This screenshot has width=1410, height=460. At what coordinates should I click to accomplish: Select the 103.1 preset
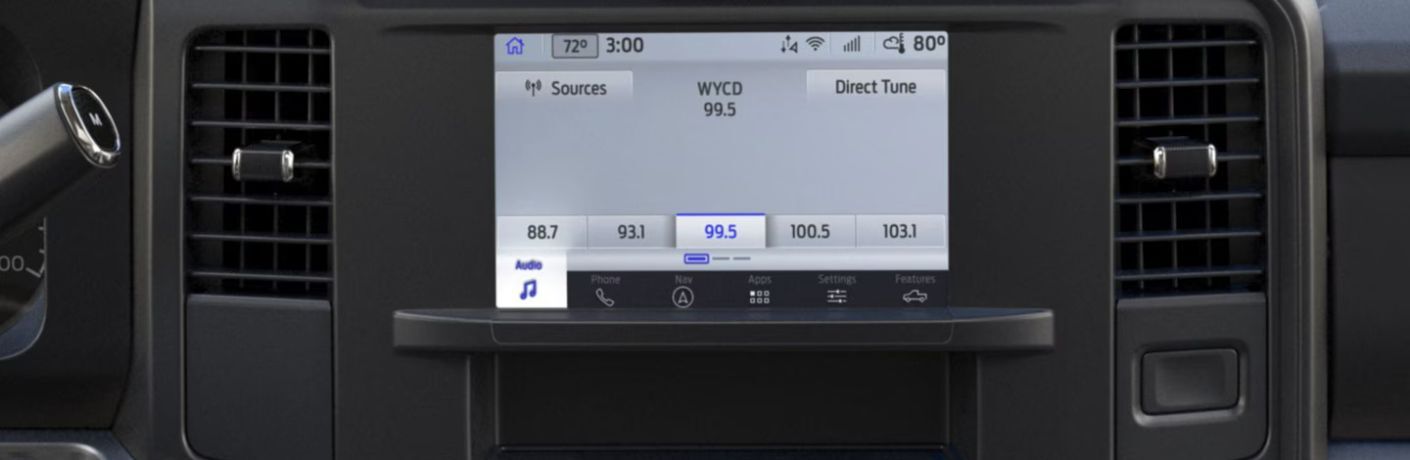[x=899, y=232]
